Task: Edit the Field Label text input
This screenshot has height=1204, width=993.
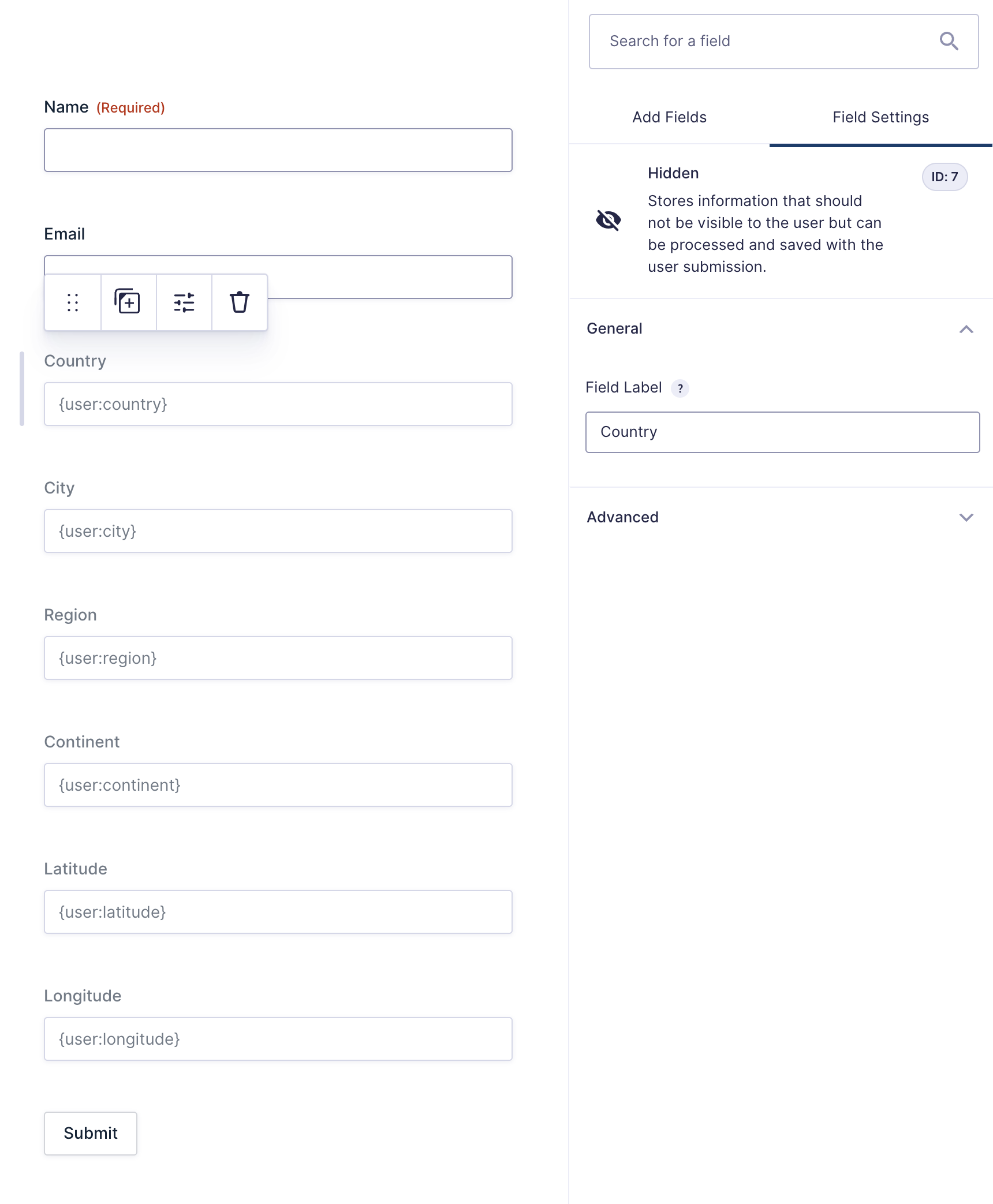Action: coord(782,432)
